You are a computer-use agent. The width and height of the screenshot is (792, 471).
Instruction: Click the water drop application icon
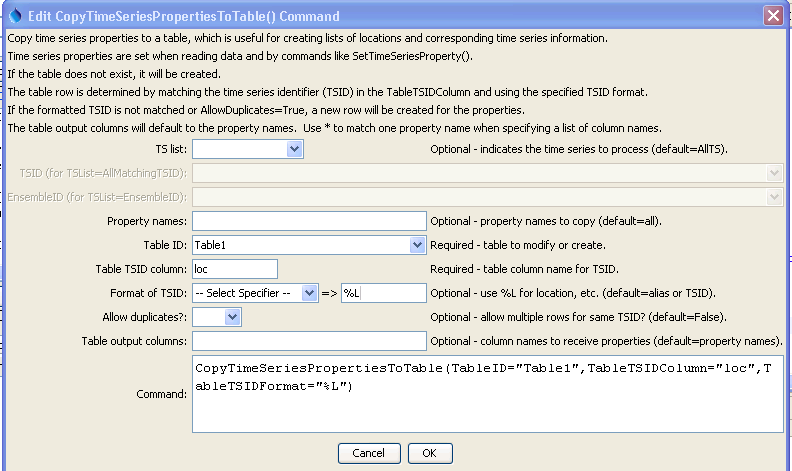point(15,16)
